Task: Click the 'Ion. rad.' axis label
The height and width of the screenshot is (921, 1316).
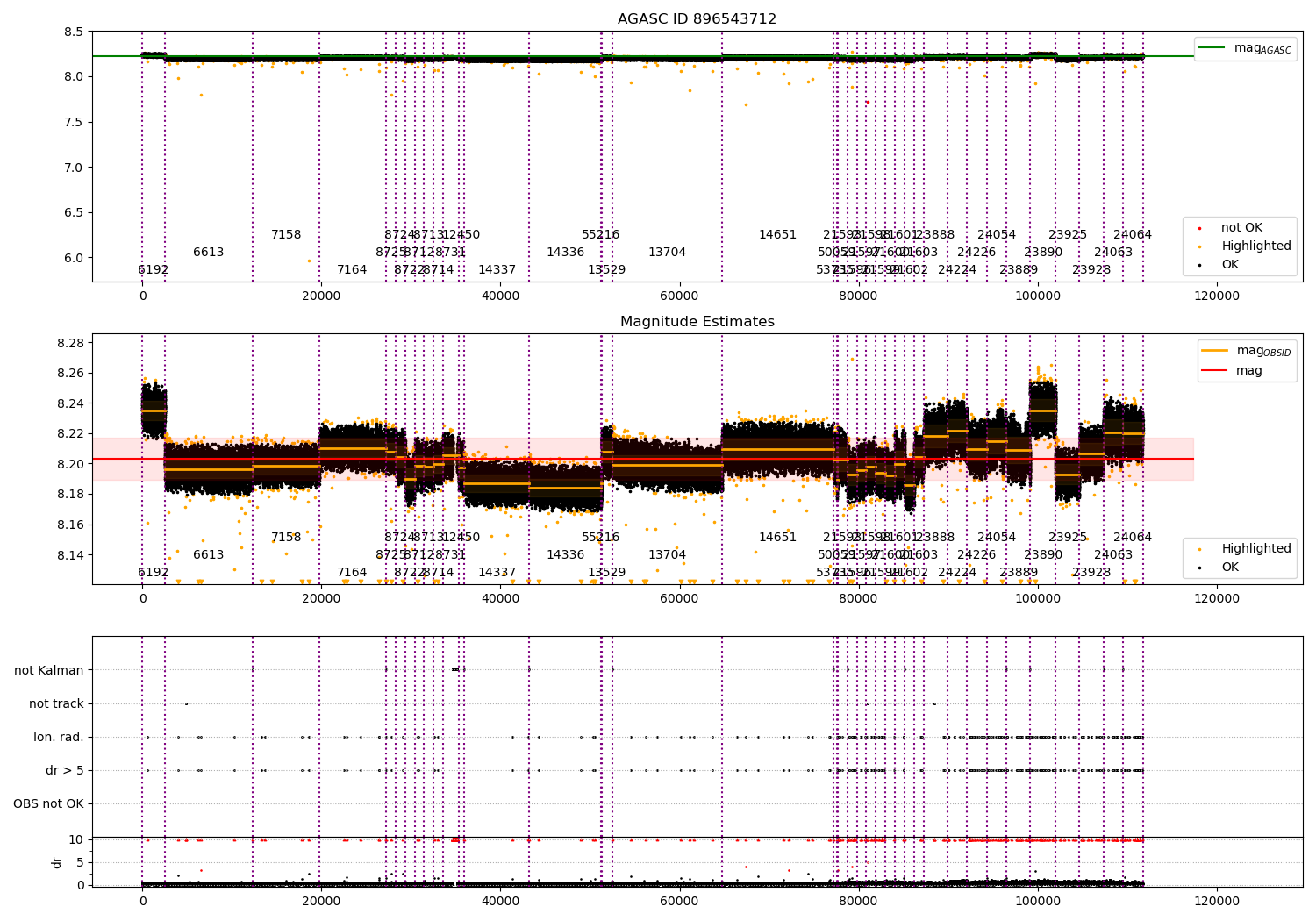Action: [59, 737]
